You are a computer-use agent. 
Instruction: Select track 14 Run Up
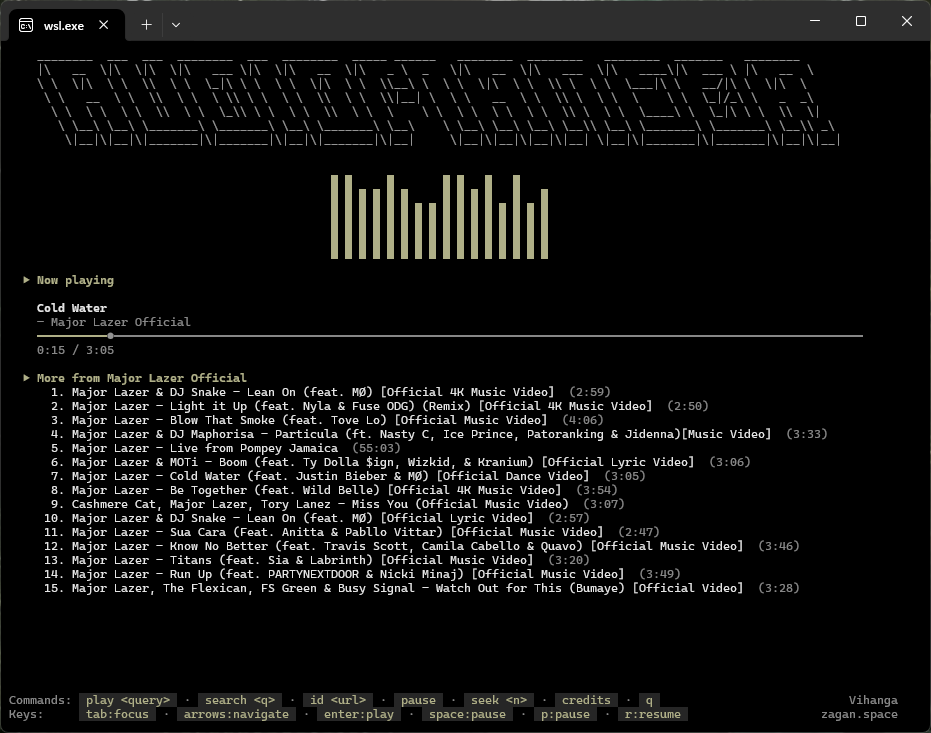[x=362, y=574]
